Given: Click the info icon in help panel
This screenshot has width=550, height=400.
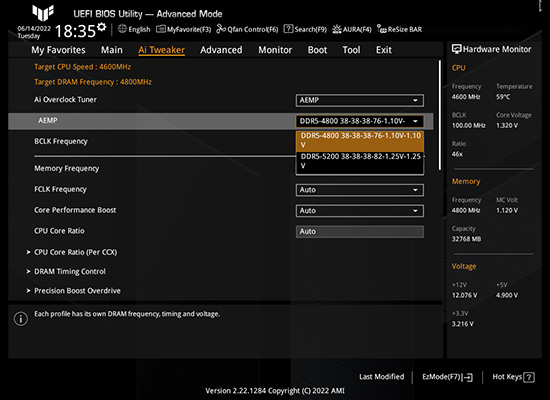Looking at the screenshot, I should (x=21, y=319).
